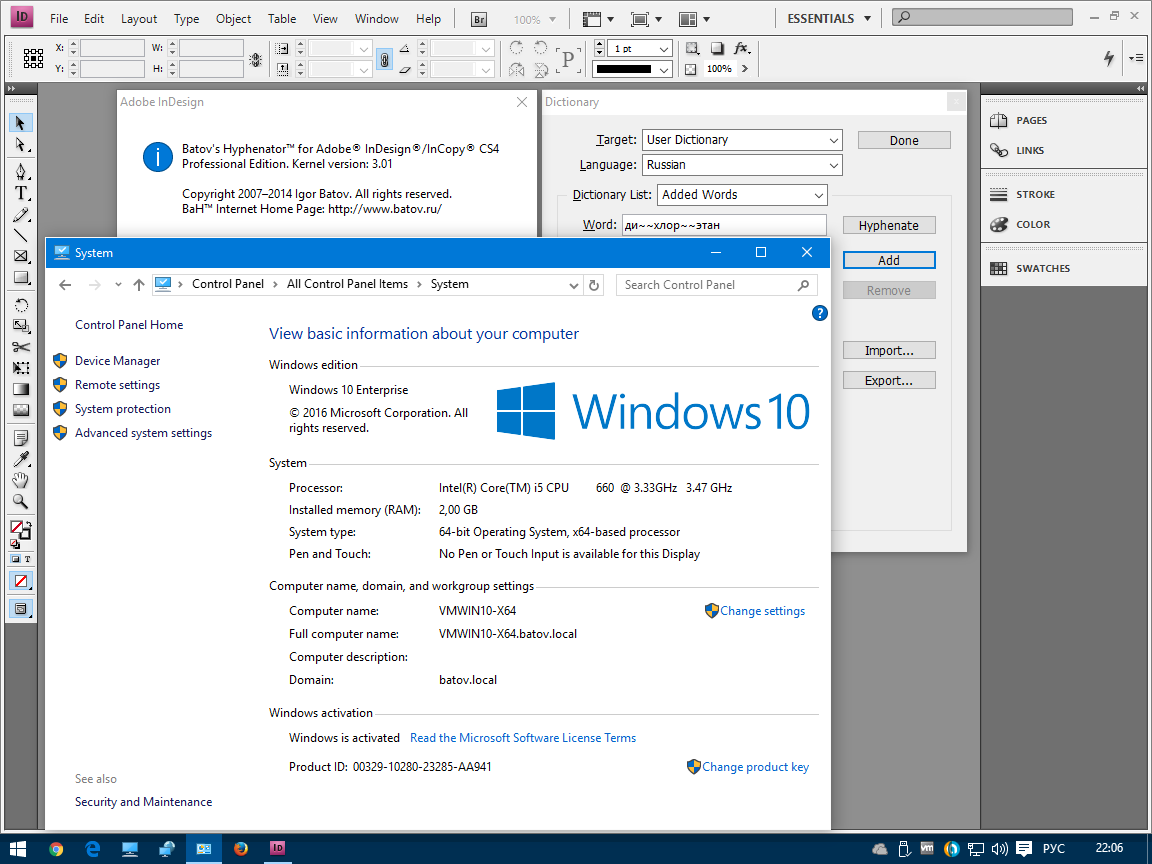Click the Import... button
The image size is (1152, 864).
tap(889, 350)
